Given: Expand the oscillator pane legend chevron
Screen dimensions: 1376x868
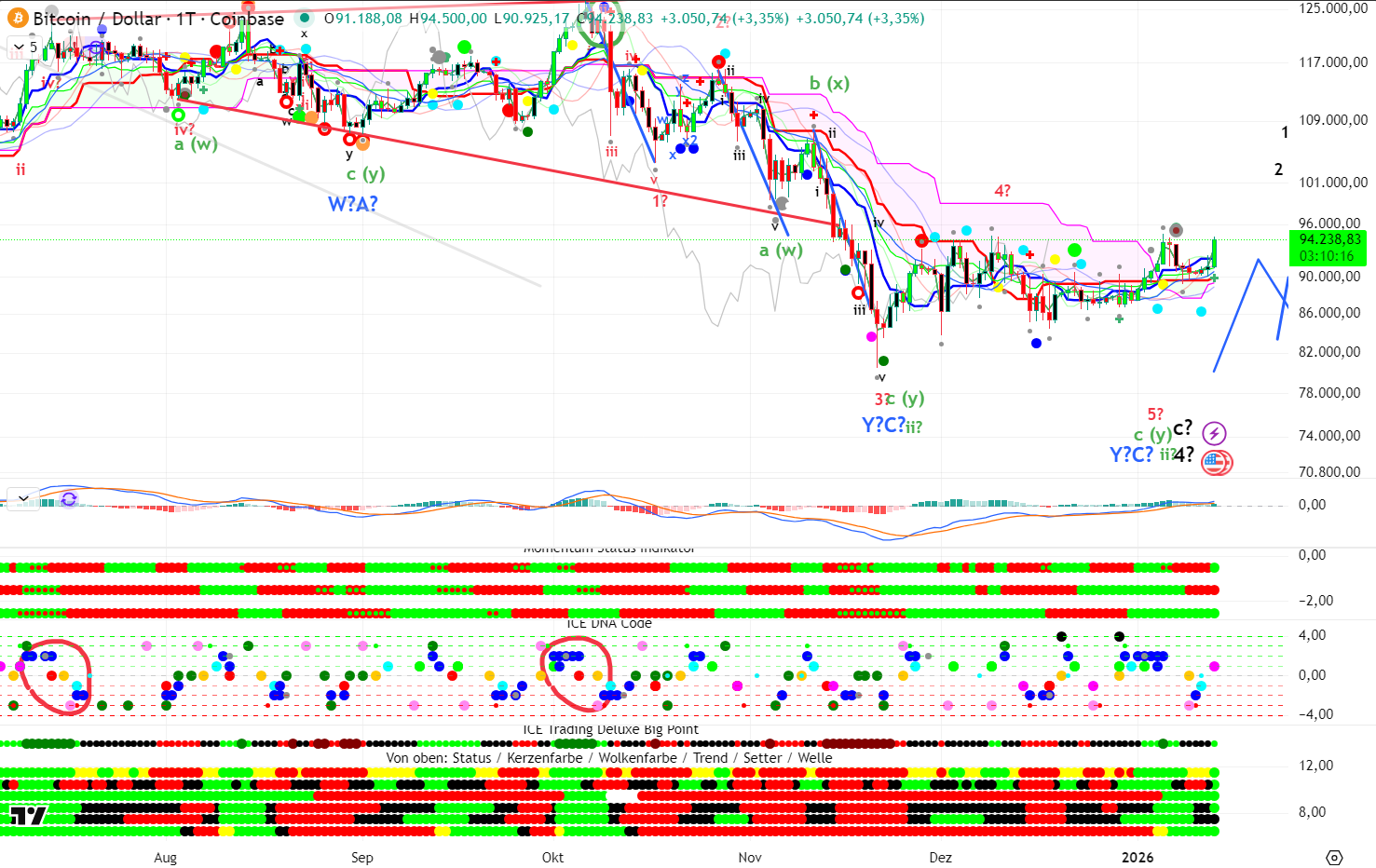Looking at the screenshot, I should (x=22, y=498).
